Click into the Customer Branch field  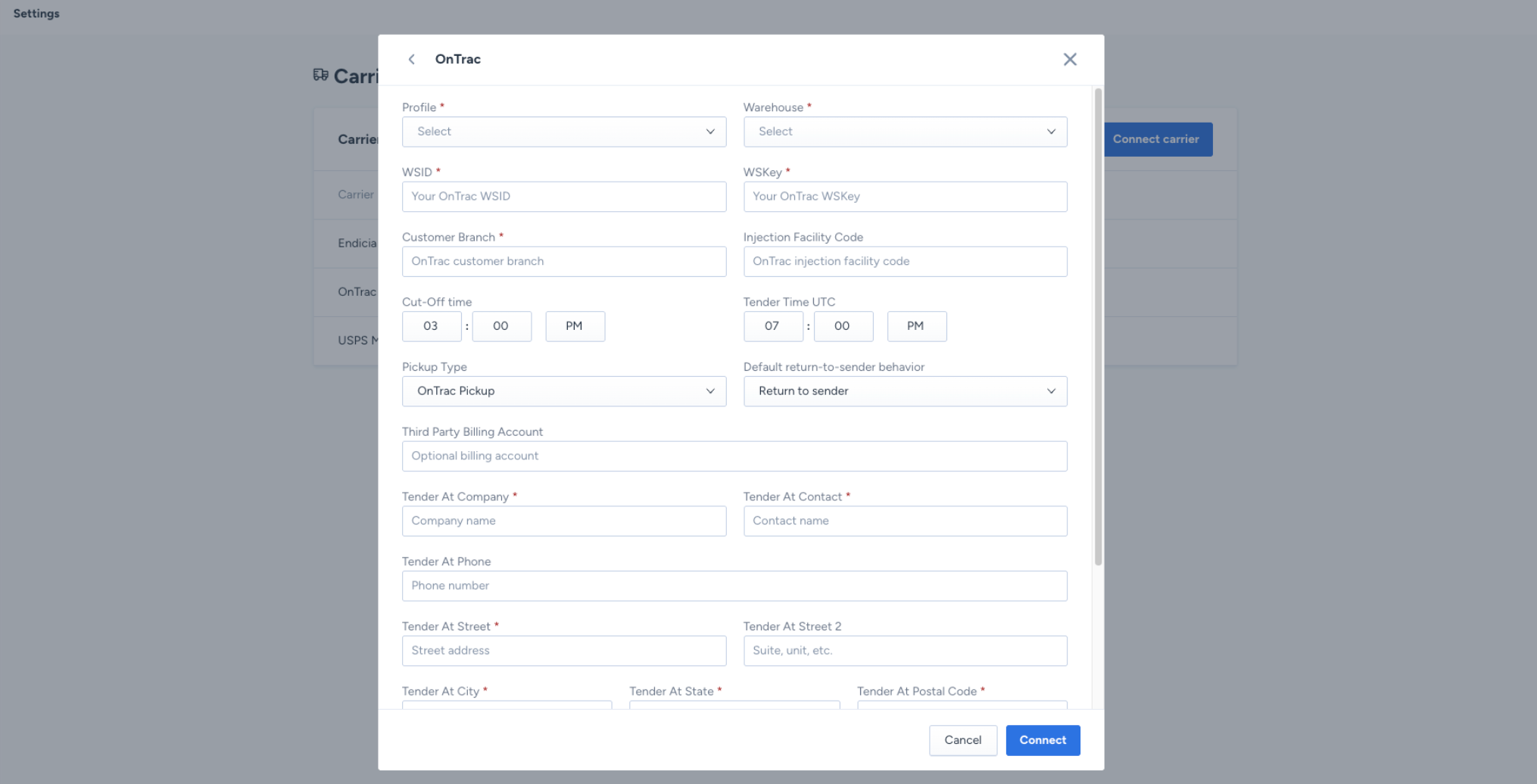[x=563, y=262]
